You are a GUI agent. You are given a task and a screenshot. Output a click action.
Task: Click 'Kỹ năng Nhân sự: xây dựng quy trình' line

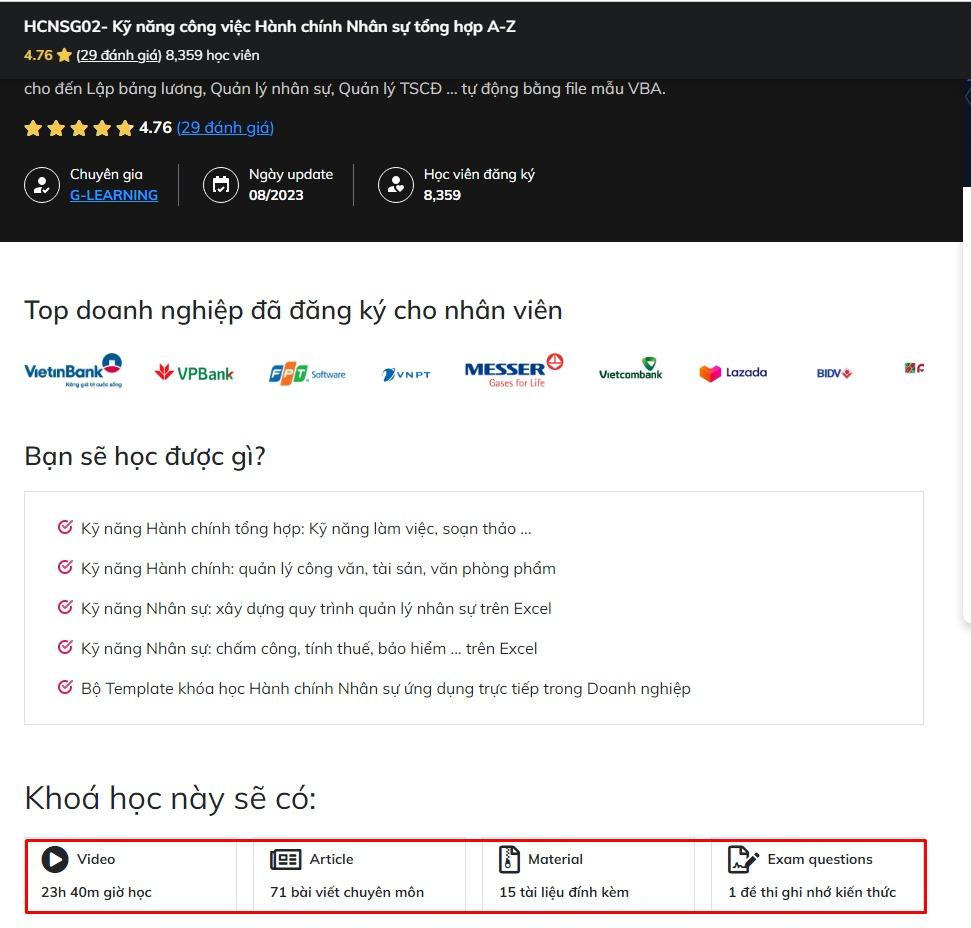[x=316, y=609]
